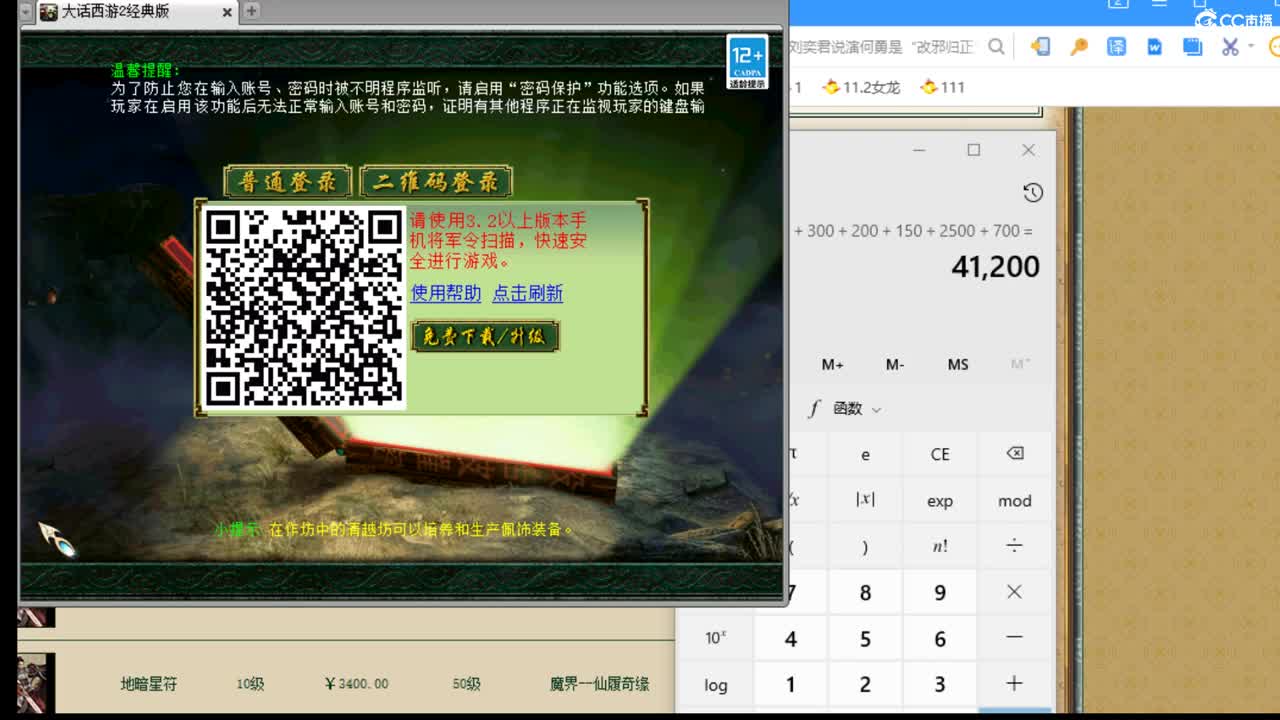Click the calculator expression ending in 700 =
The width and height of the screenshot is (1280, 720).
[914, 231]
